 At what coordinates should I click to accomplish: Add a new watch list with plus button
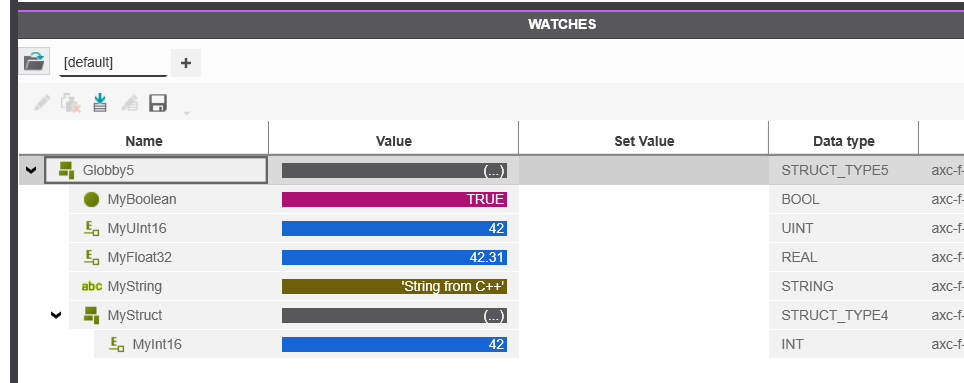pos(186,63)
